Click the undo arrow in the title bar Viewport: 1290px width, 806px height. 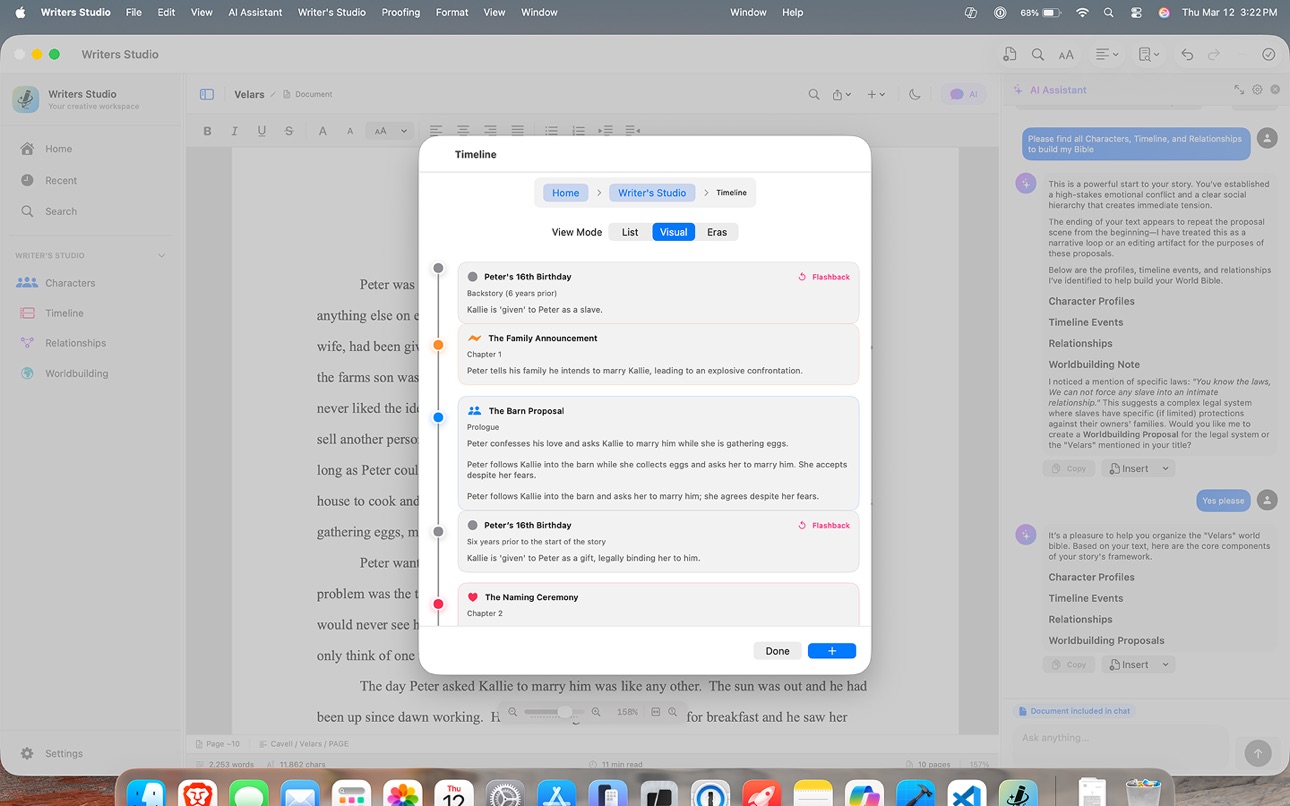click(x=1187, y=55)
